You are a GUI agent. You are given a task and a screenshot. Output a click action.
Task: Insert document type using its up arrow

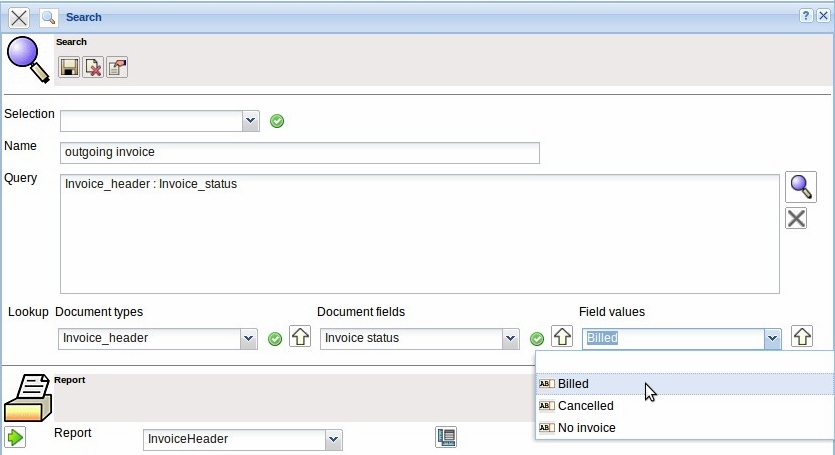(x=300, y=337)
